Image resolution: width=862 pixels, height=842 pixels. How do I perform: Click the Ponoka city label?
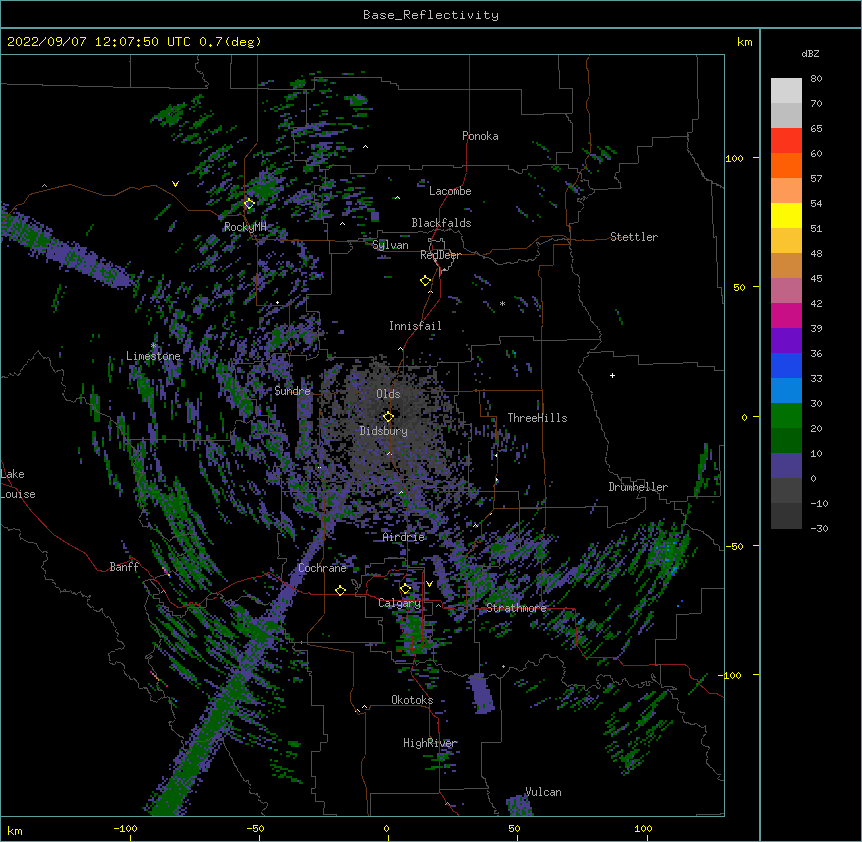pyautogui.click(x=480, y=136)
